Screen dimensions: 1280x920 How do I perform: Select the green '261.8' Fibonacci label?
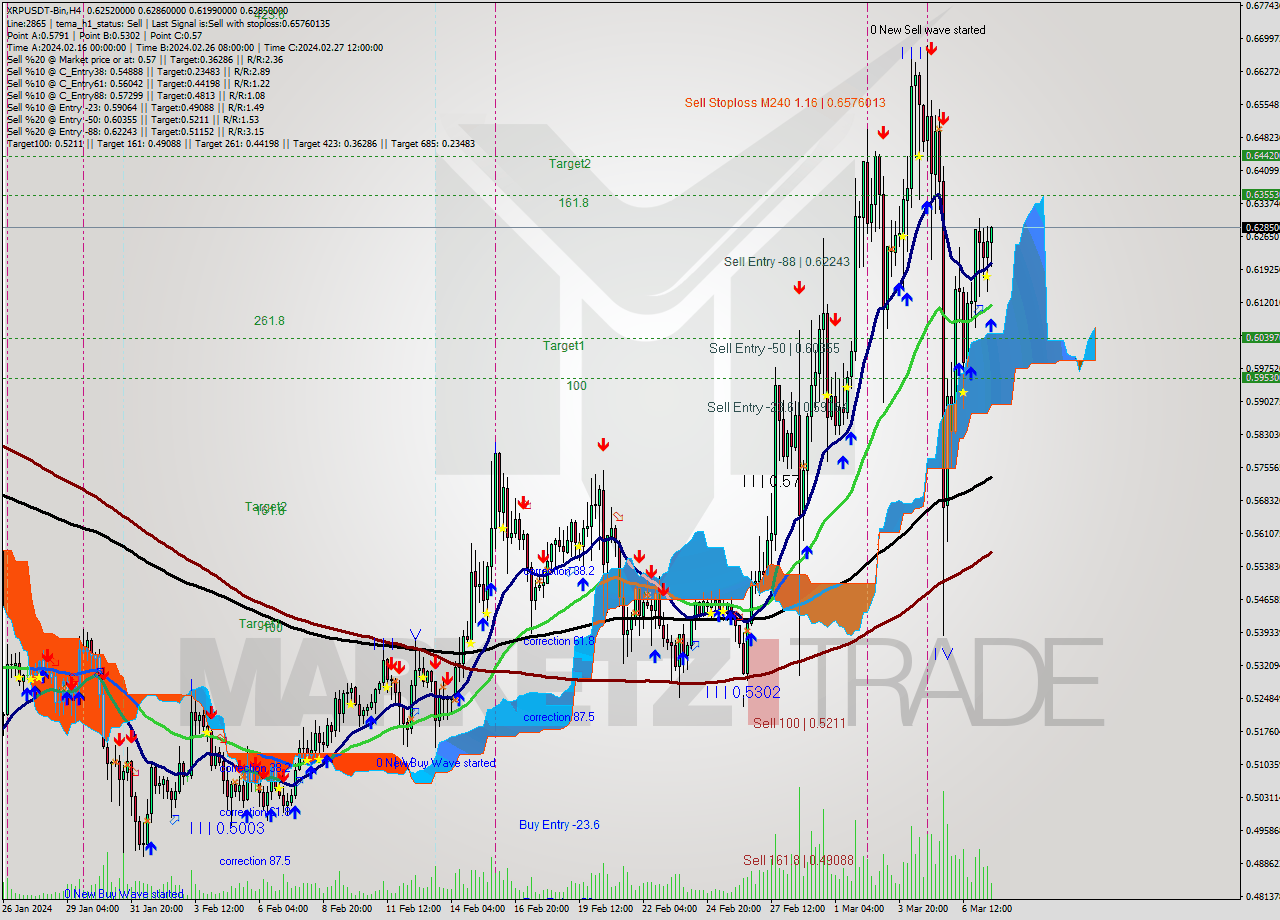[x=269, y=321]
